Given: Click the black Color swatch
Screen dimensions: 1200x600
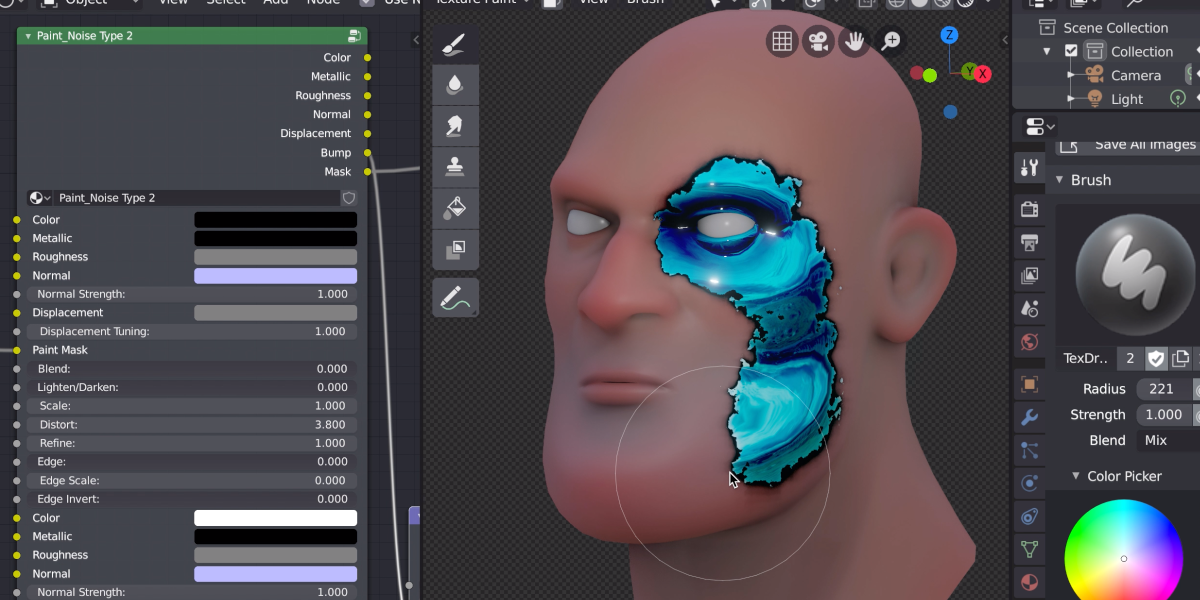Looking at the screenshot, I should click(275, 220).
